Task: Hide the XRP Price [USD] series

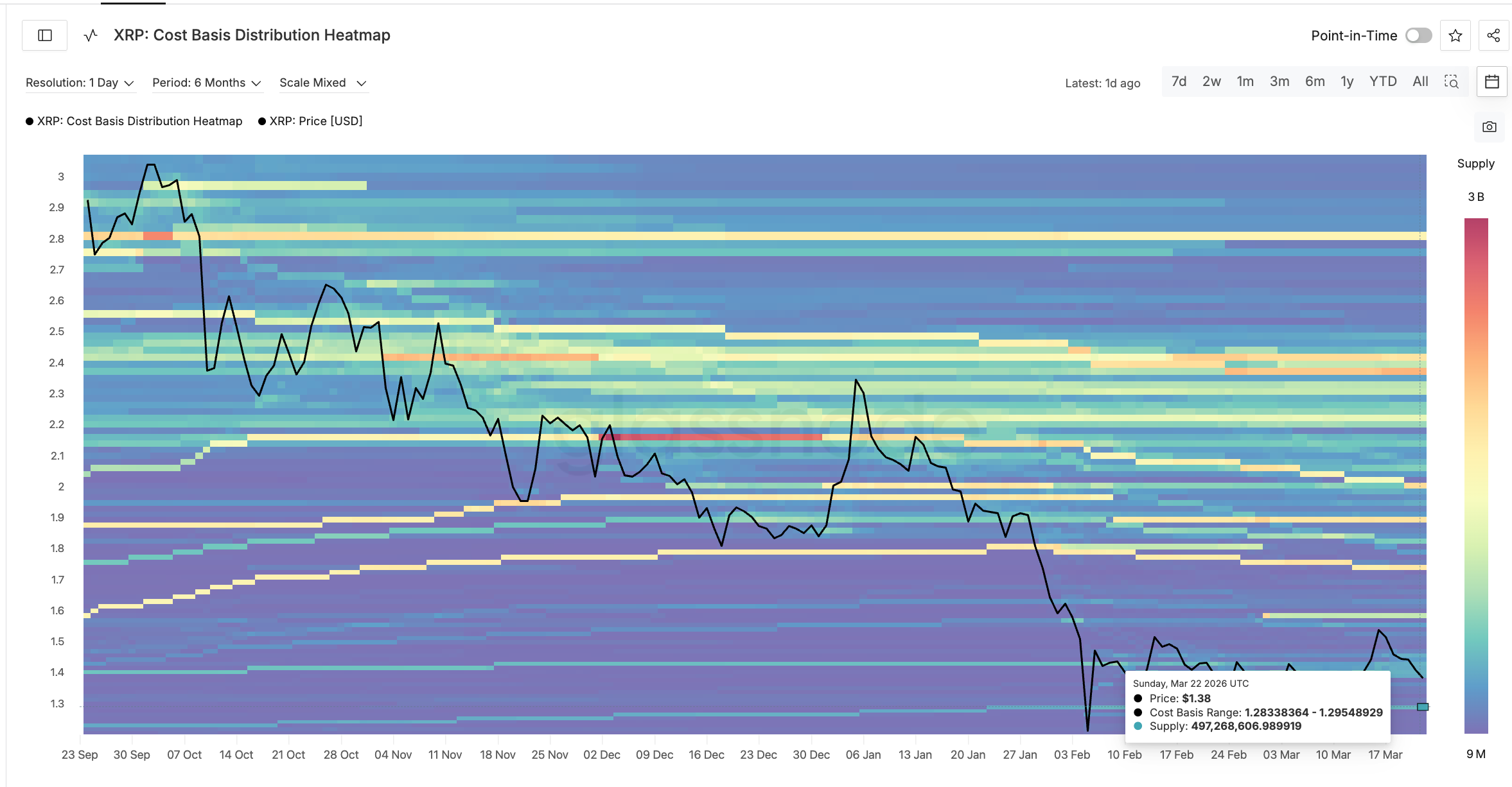Action: click(x=310, y=121)
